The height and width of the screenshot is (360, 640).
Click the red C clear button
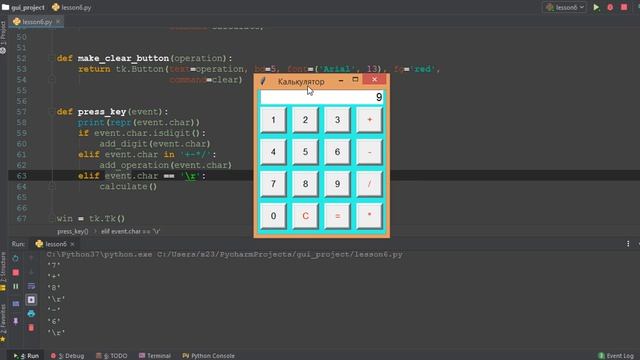tap(305, 216)
